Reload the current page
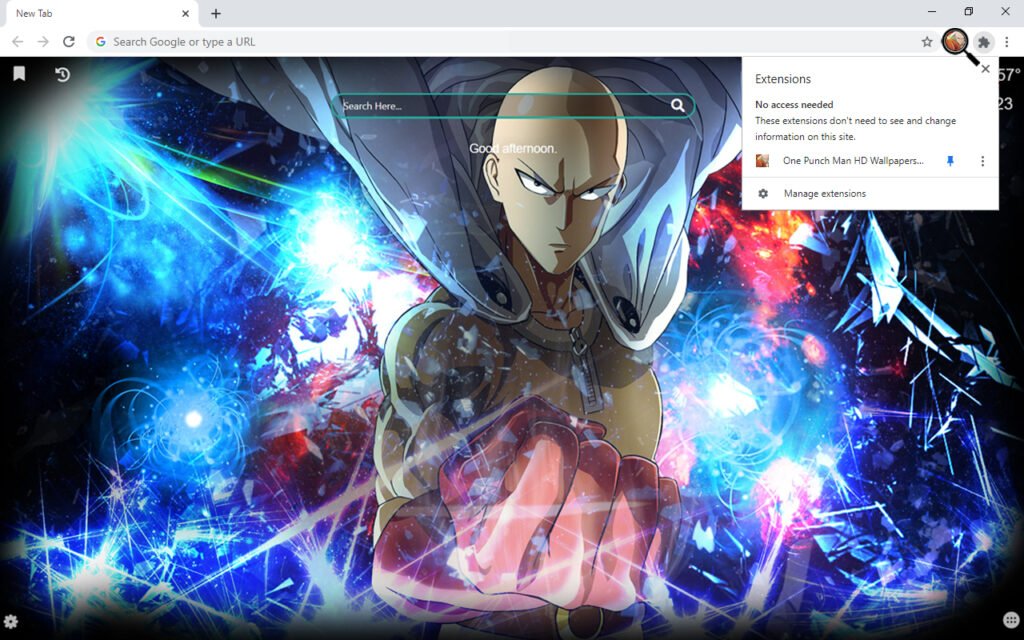The image size is (1024, 640). click(x=69, y=42)
